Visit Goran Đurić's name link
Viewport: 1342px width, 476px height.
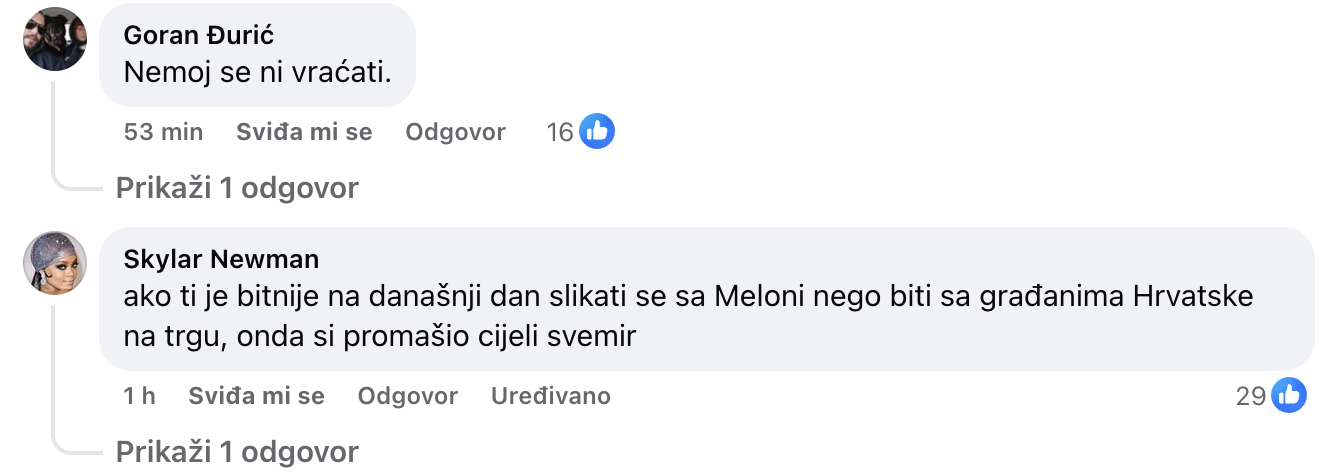[199, 35]
